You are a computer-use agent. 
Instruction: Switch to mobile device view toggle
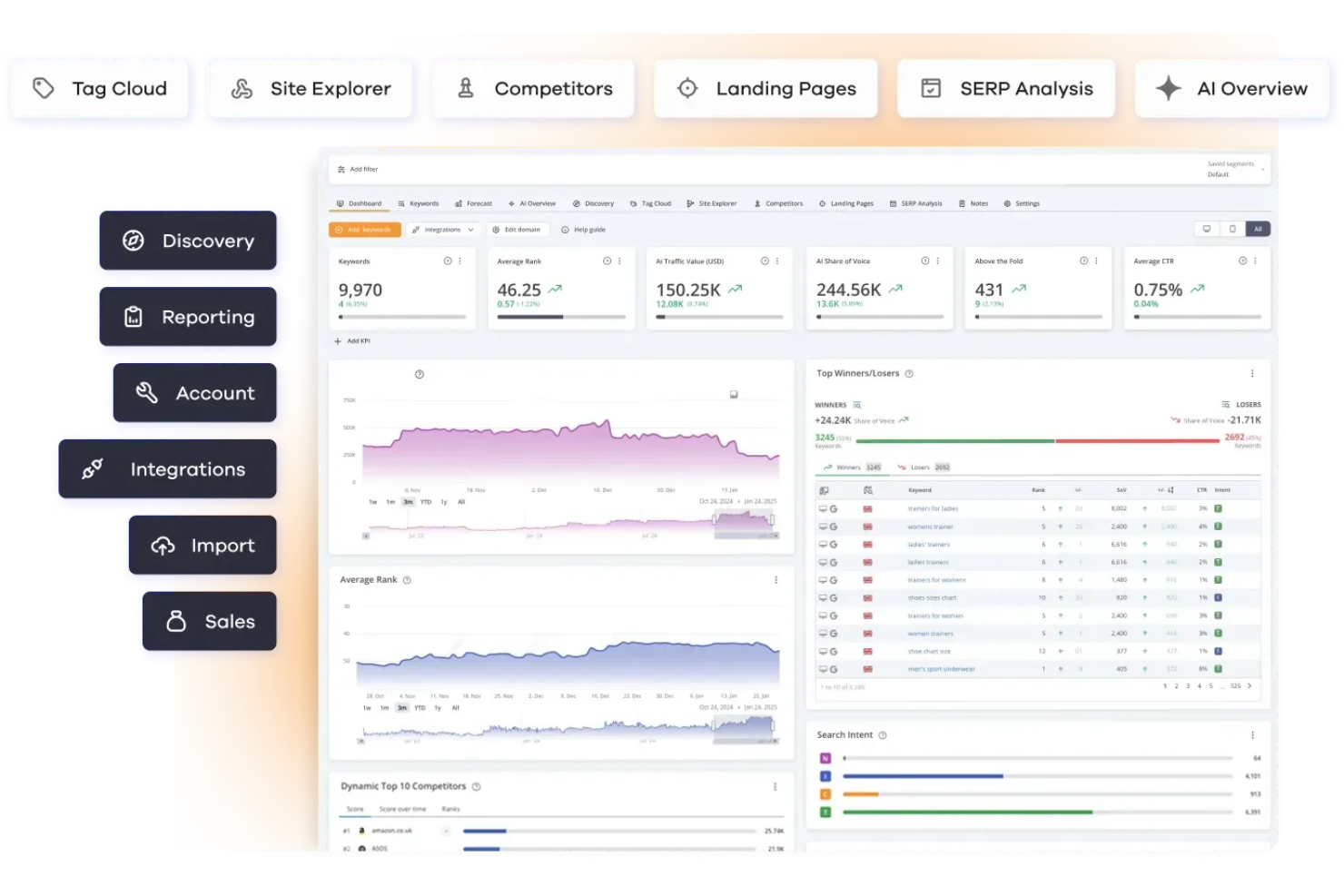coord(1232,229)
